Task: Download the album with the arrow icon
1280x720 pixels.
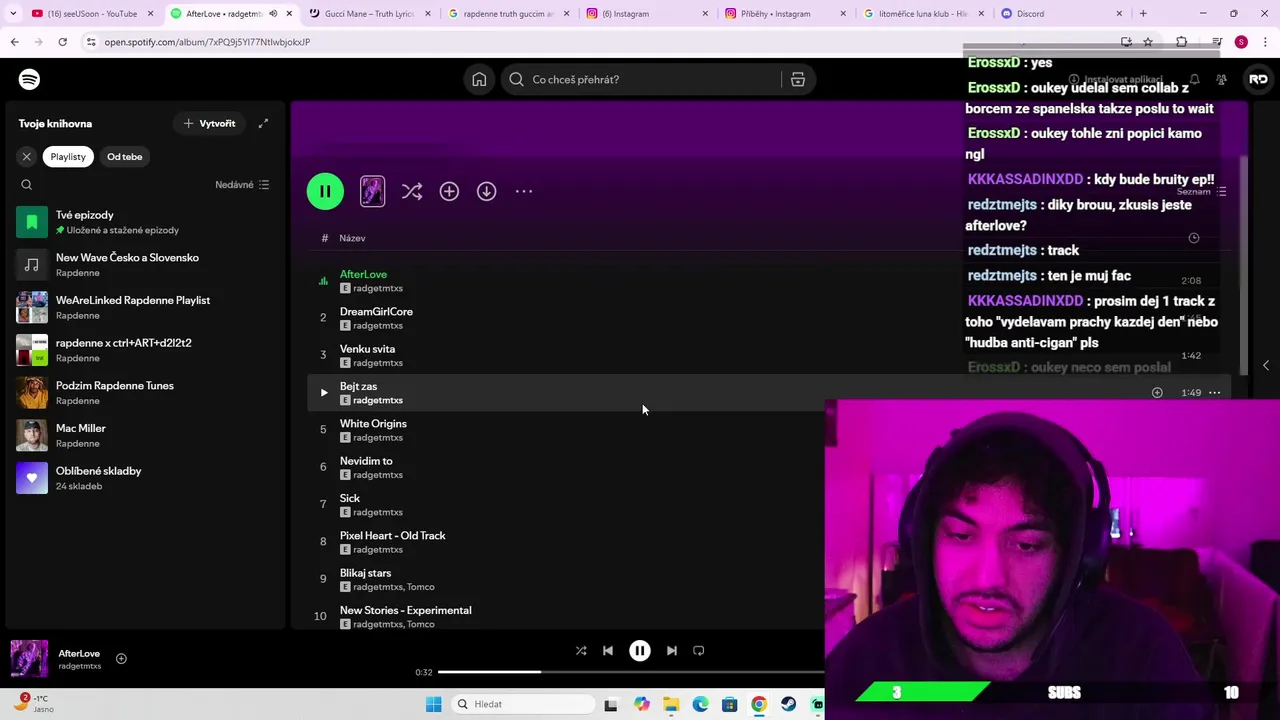Action: (x=486, y=191)
